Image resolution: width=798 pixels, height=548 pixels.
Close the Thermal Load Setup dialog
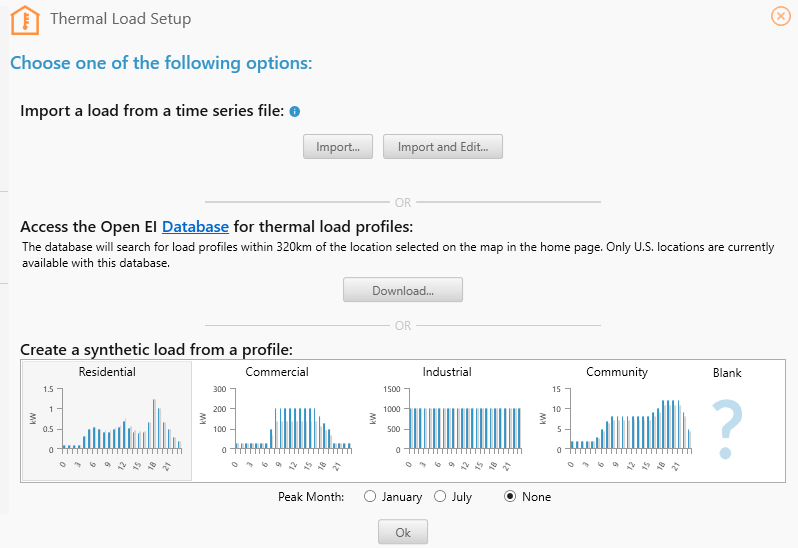(781, 16)
